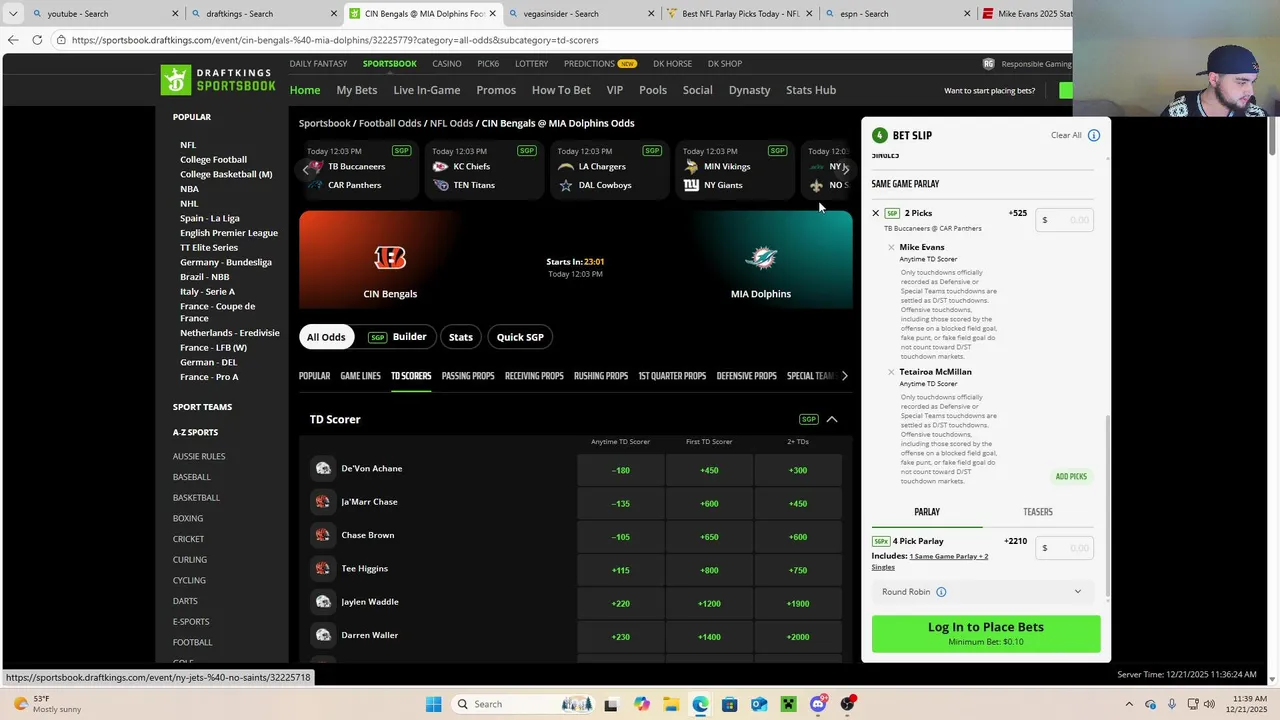
Task: Open the Builder SGP view
Action: coord(400,337)
